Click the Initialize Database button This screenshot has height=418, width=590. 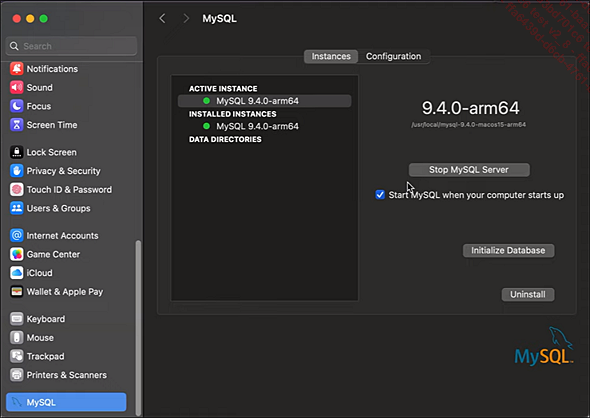pyautogui.click(x=508, y=251)
